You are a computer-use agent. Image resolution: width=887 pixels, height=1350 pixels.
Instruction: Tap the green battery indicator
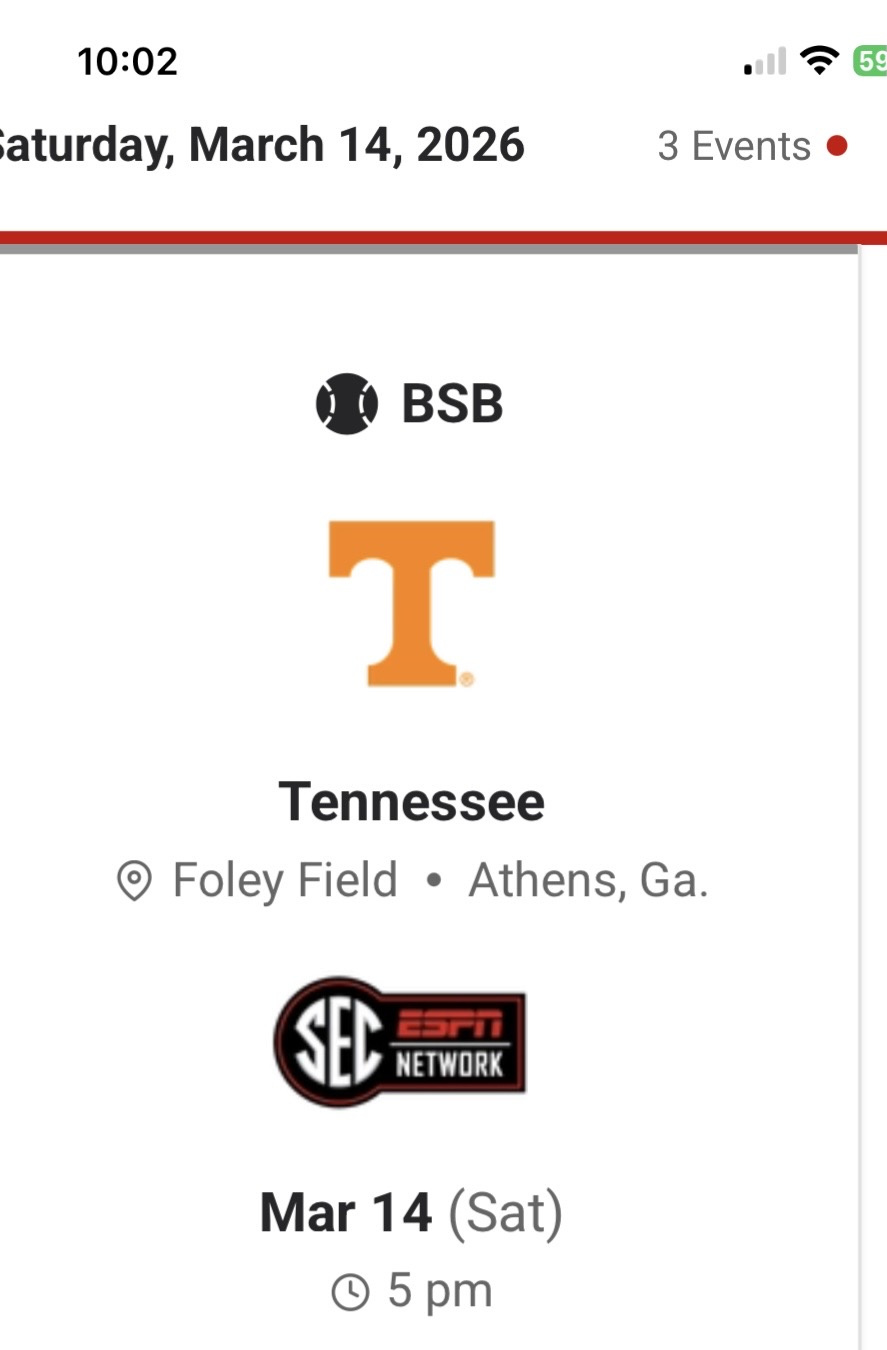[x=870, y=62]
